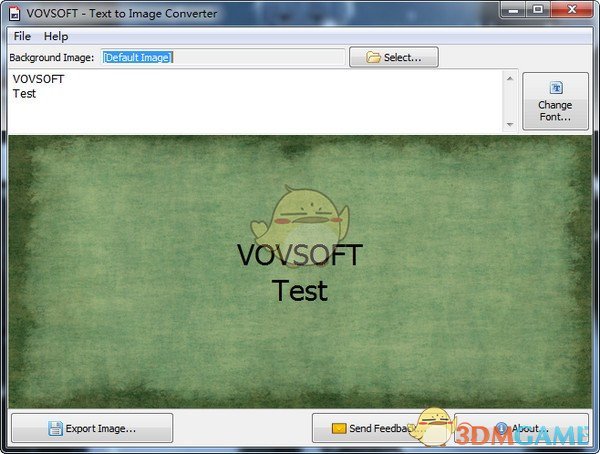Screen dimensions: 600x454
Task: Open the Help menu
Action: pos(56,36)
